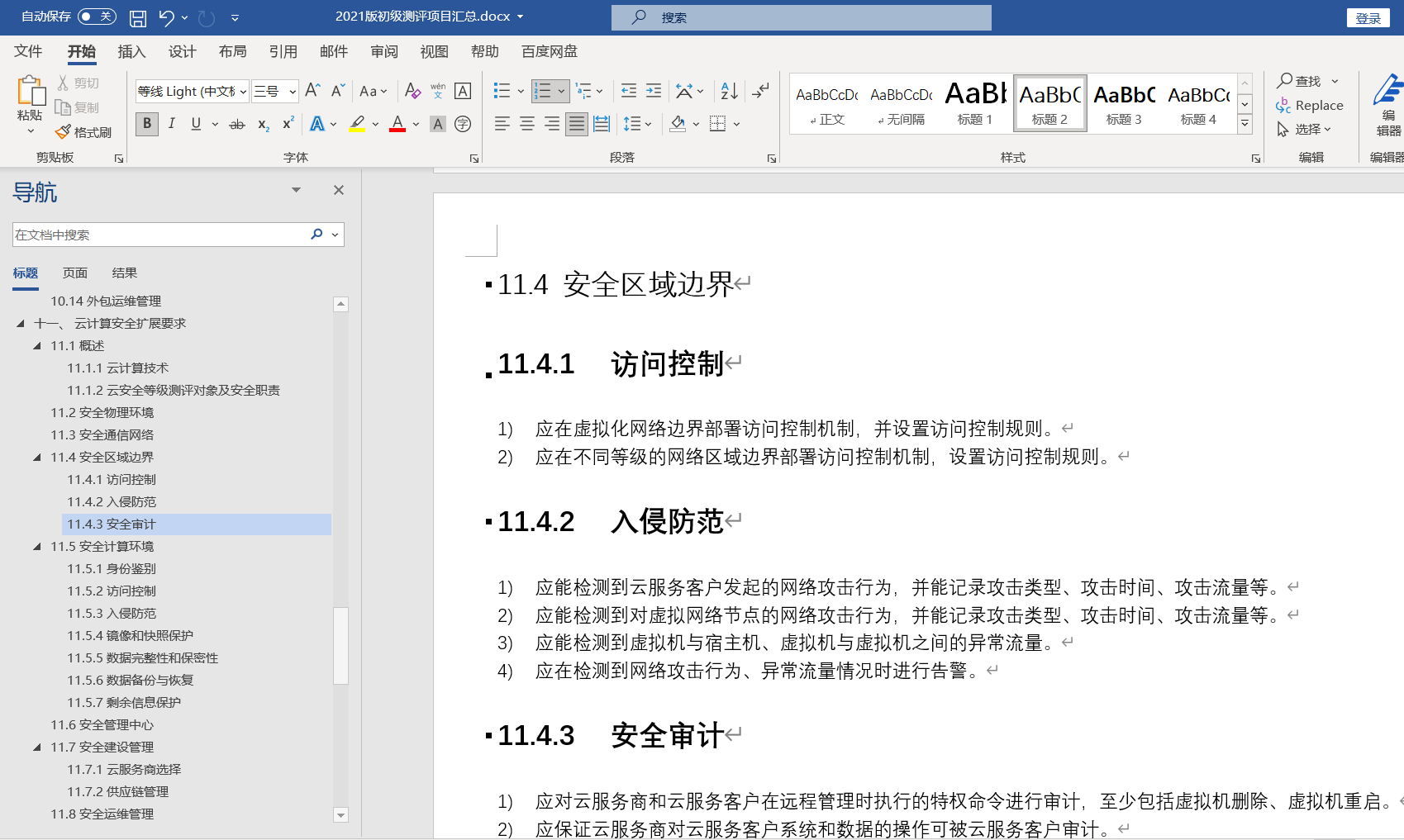Click the paragraph Shading paint bucket
1404x840 pixels.
678,124
